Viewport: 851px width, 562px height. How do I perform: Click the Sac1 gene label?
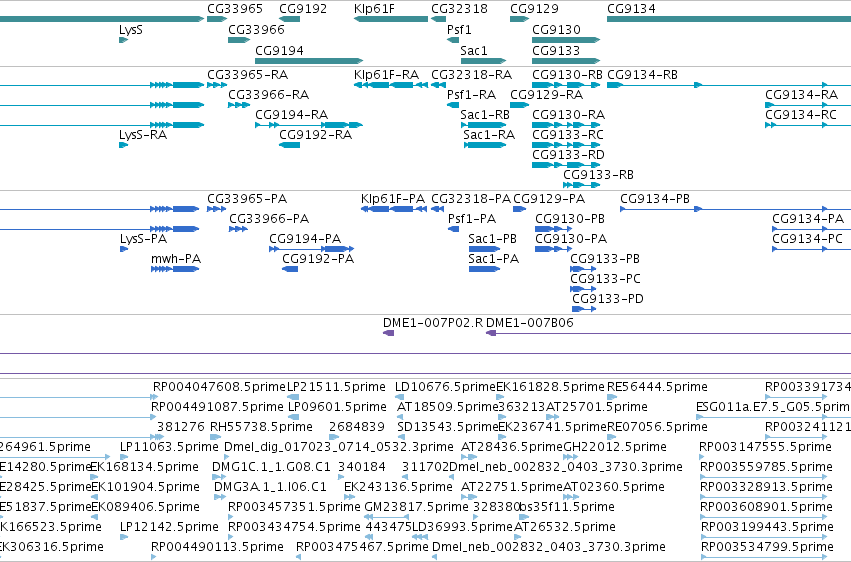(474, 51)
